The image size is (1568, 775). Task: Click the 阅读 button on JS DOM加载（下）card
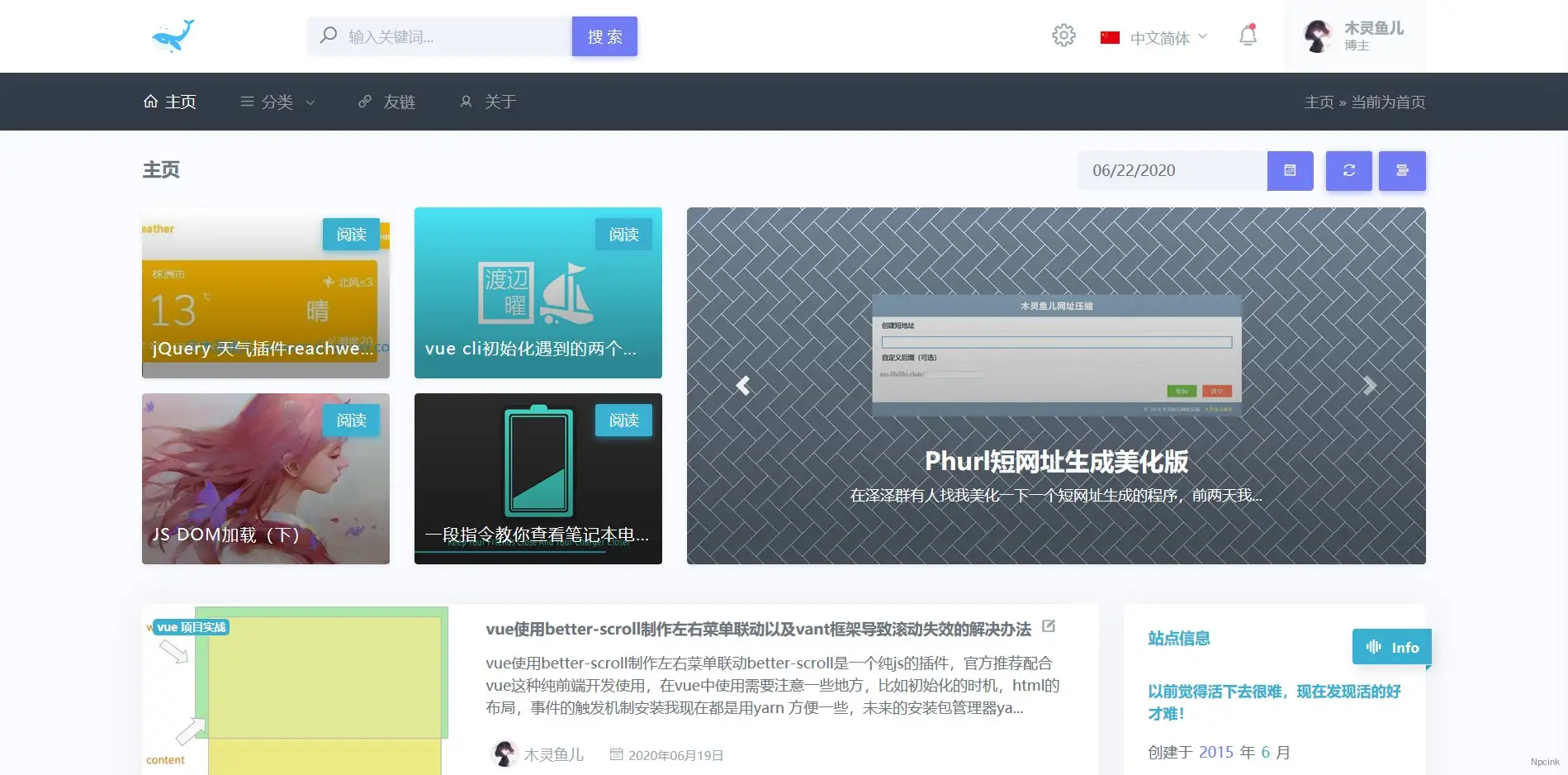click(x=351, y=421)
